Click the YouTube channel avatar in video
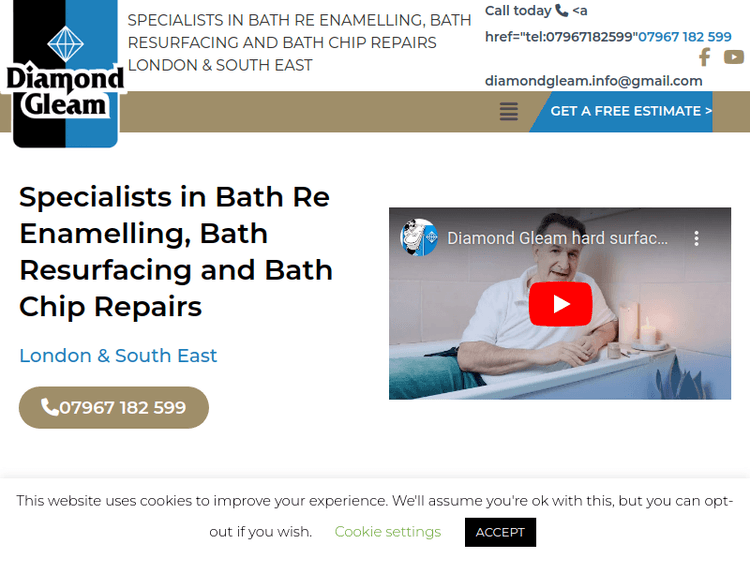This screenshot has height=563, width=750. click(x=419, y=237)
